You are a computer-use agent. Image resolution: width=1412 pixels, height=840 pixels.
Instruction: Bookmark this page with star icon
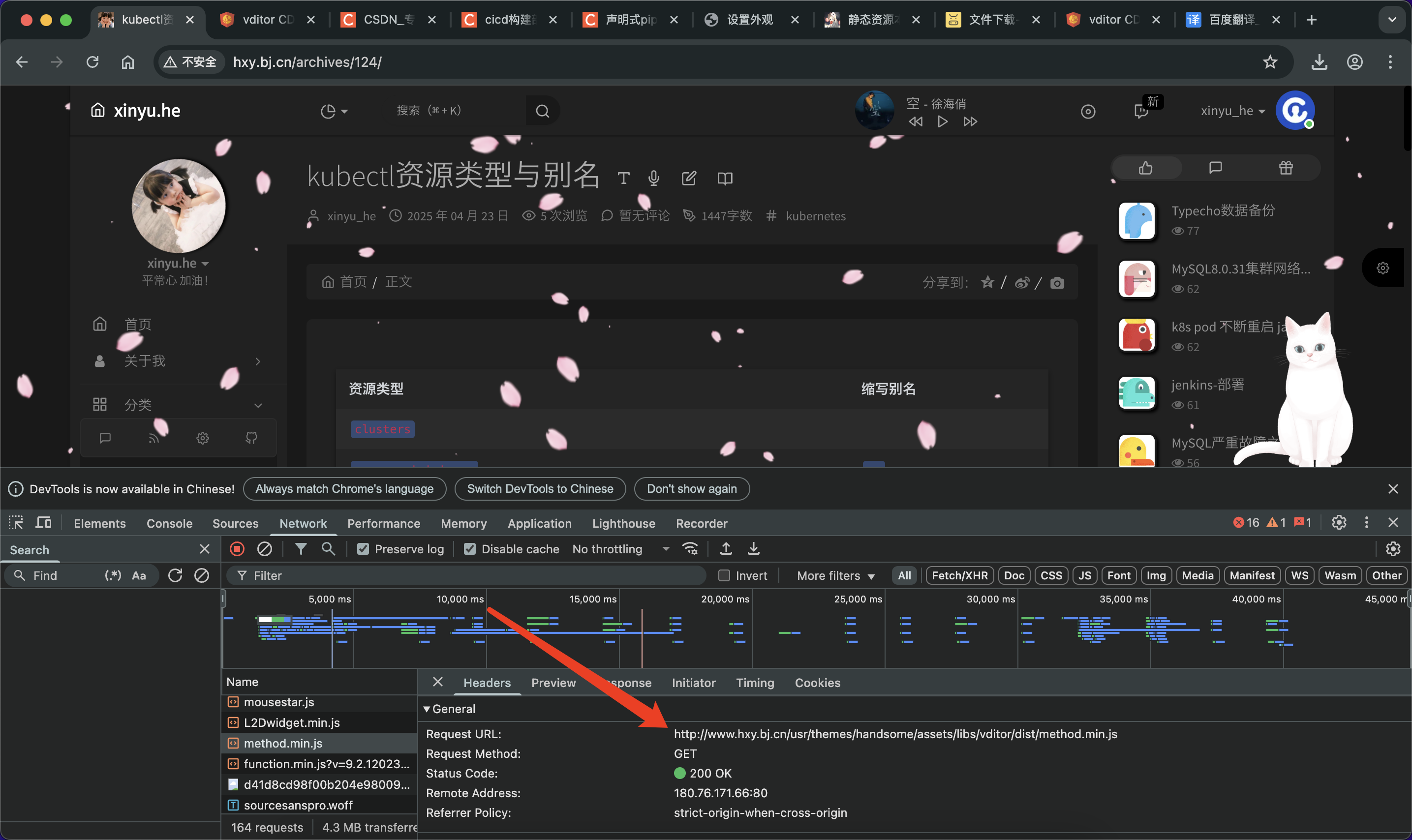tap(1270, 61)
